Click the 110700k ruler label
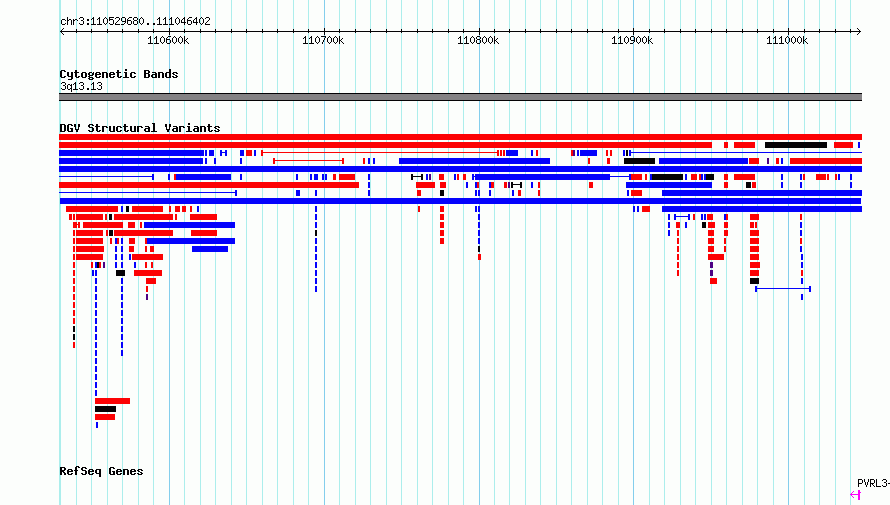The height and width of the screenshot is (505, 890). pos(323,40)
